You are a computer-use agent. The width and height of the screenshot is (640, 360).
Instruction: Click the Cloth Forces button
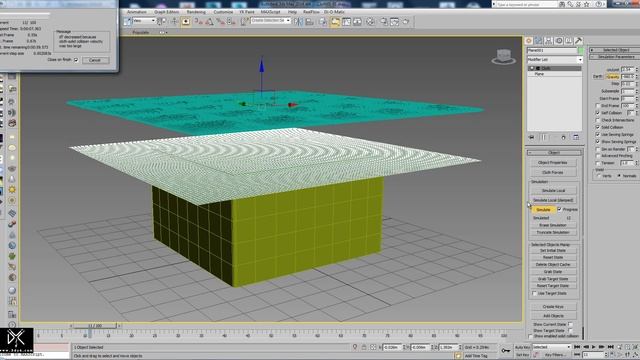552,172
